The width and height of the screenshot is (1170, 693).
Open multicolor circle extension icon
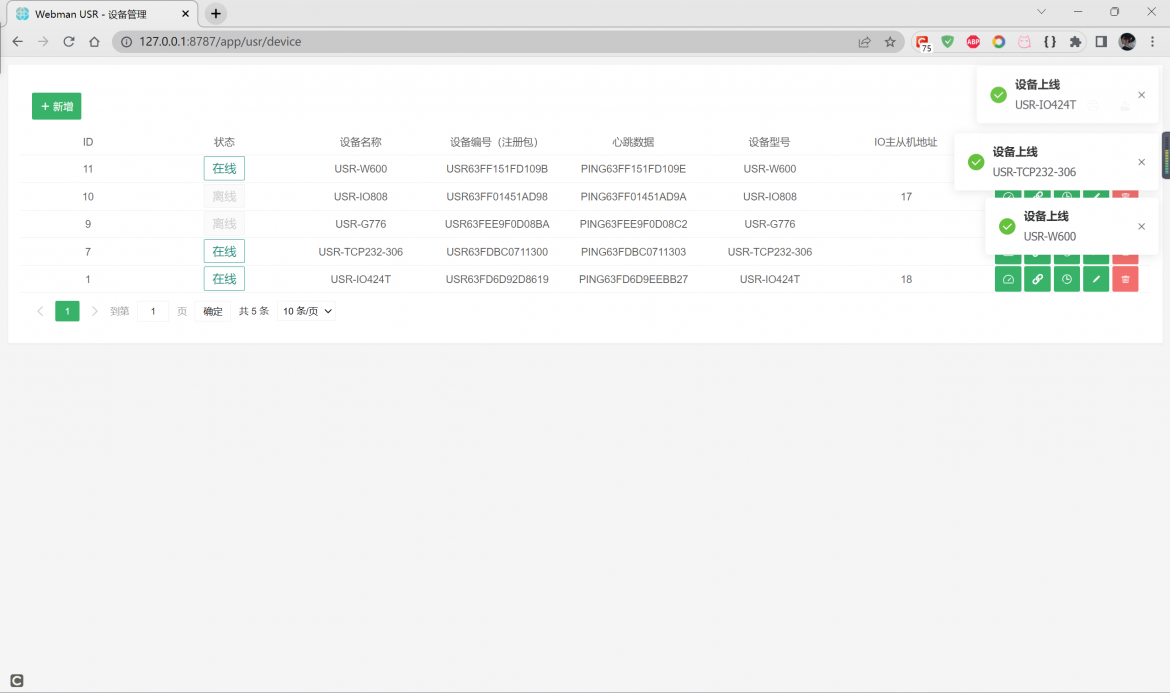pyautogui.click(x=998, y=42)
